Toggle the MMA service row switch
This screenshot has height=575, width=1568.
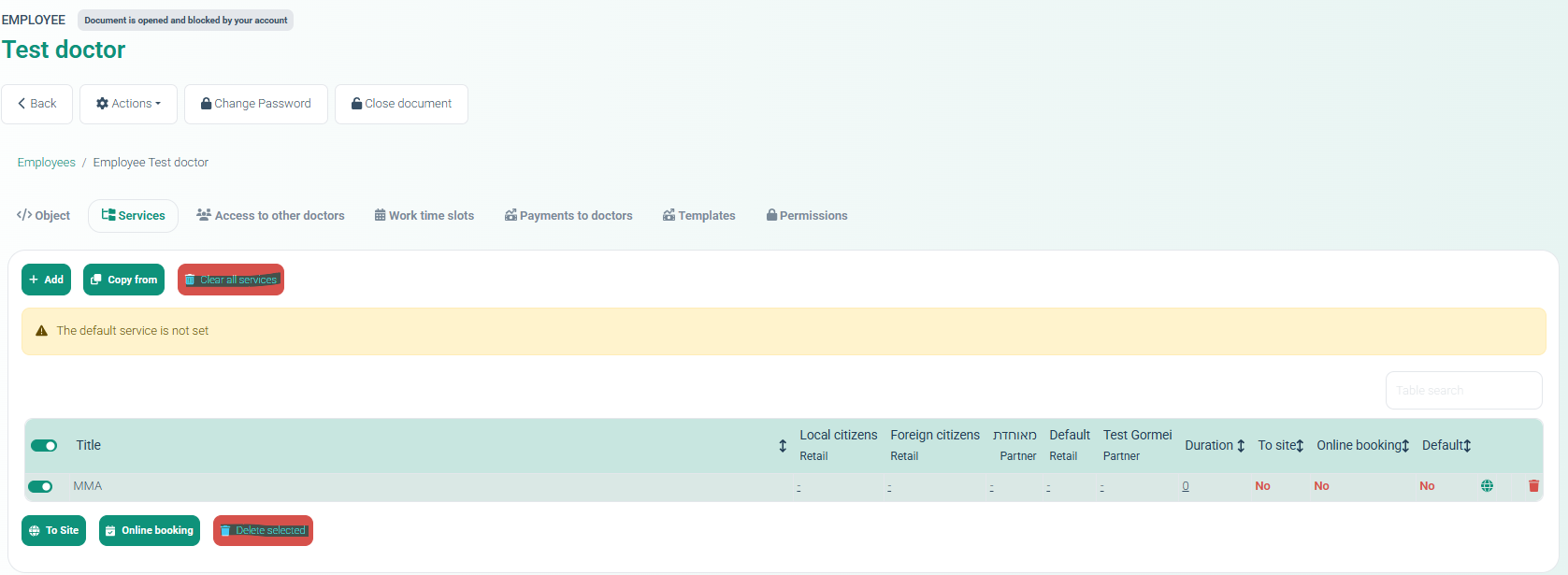tap(40, 486)
